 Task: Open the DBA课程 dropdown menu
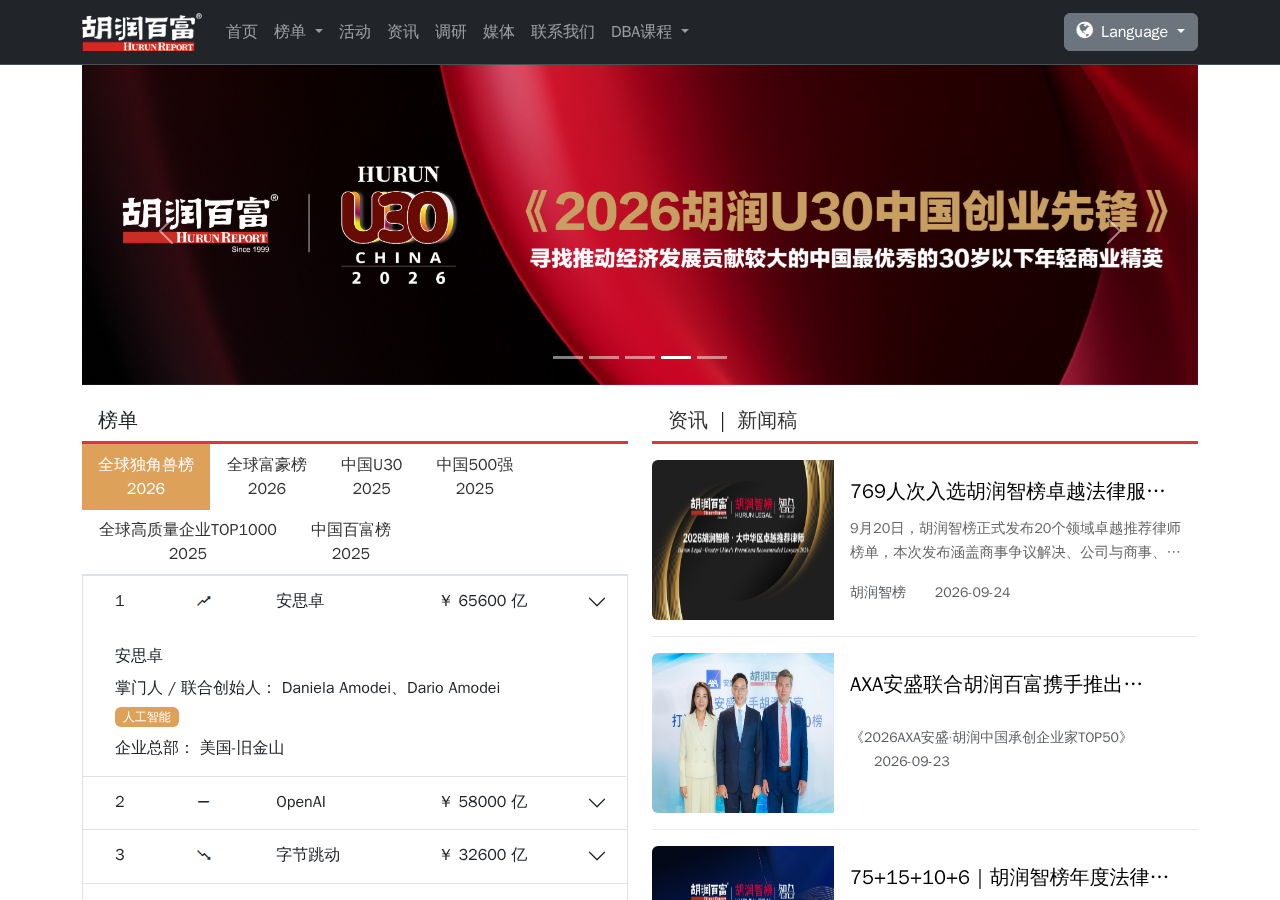tap(650, 32)
